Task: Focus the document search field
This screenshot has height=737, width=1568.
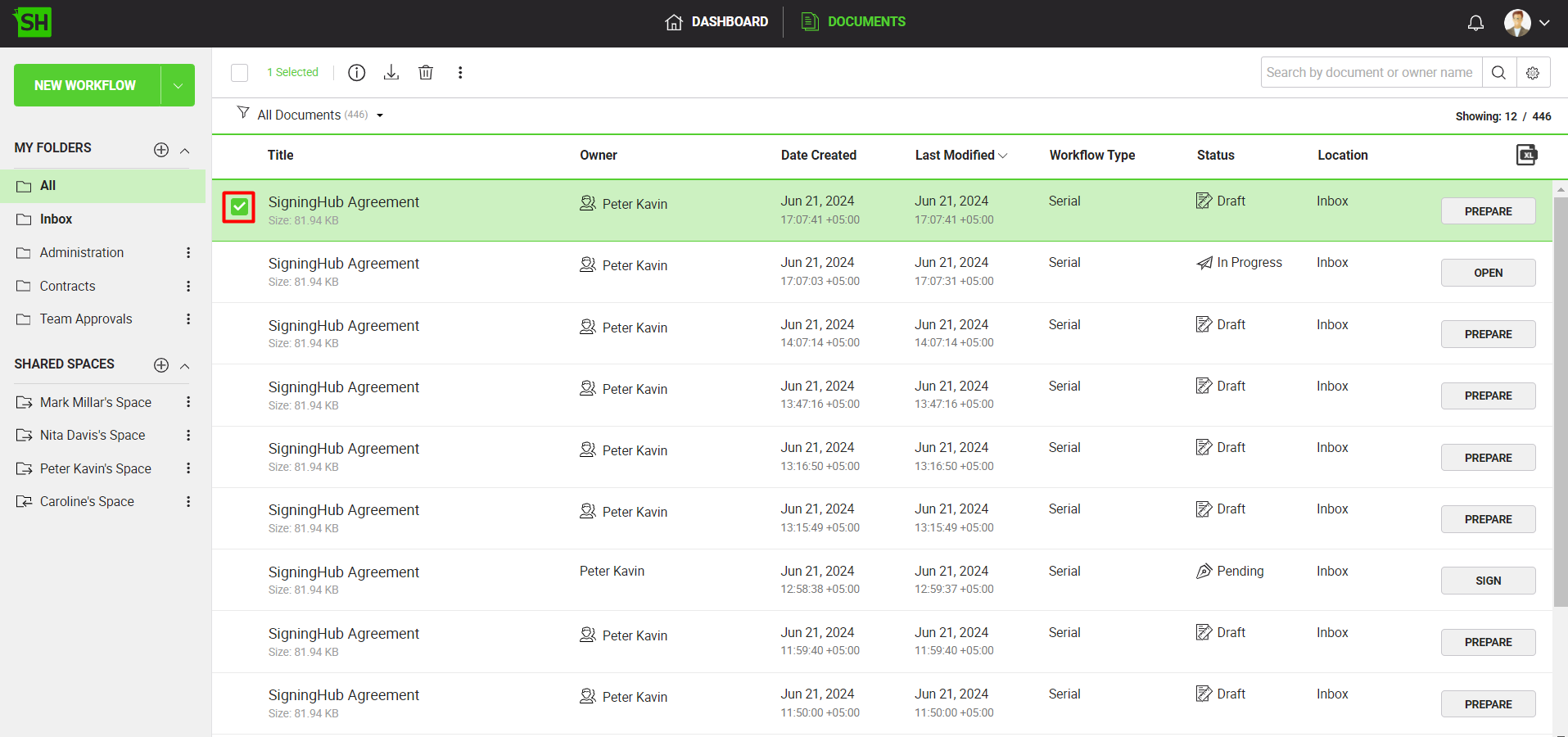Action: [1369, 73]
